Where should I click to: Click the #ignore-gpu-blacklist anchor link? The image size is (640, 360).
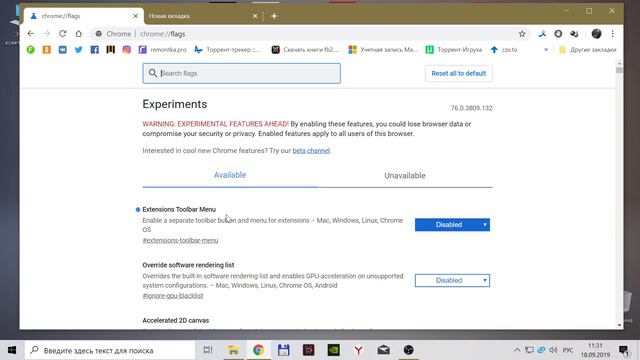pos(173,296)
